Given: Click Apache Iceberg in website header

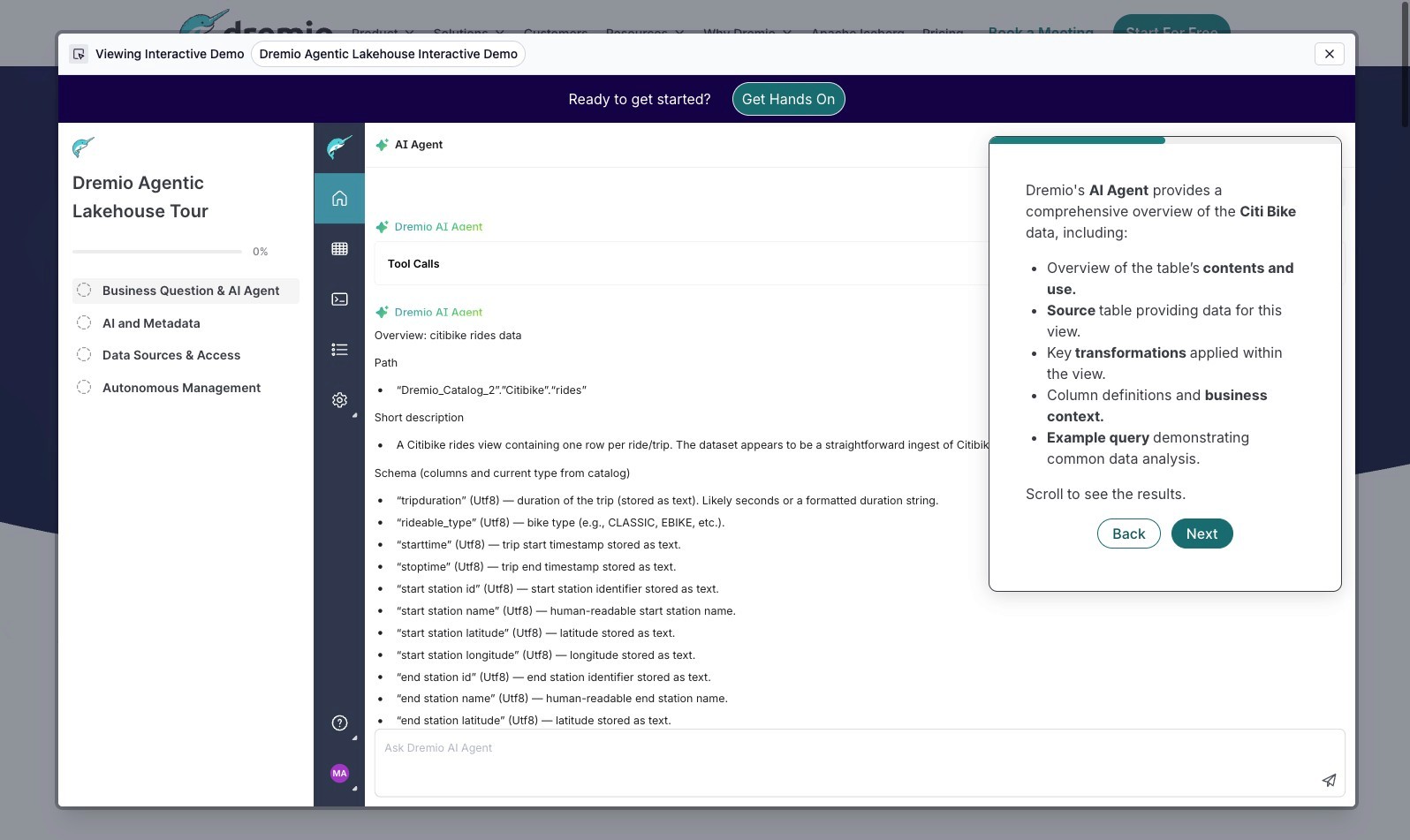Looking at the screenshot, I should [857, 31].
